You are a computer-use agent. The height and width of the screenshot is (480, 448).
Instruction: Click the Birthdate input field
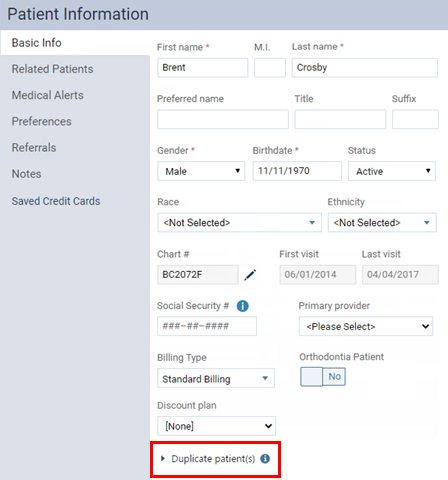297,171
